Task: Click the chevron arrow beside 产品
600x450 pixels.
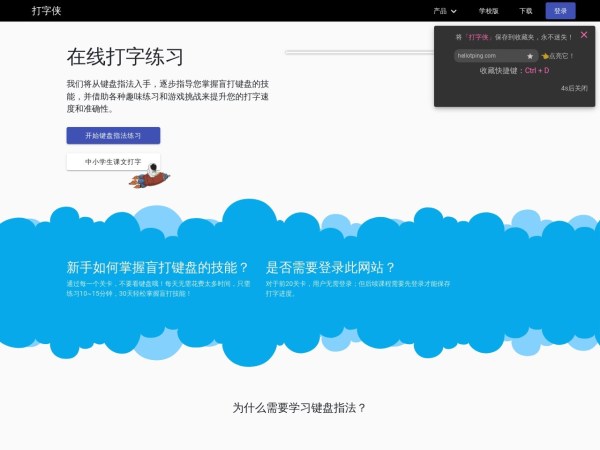Action: point(454,11)
